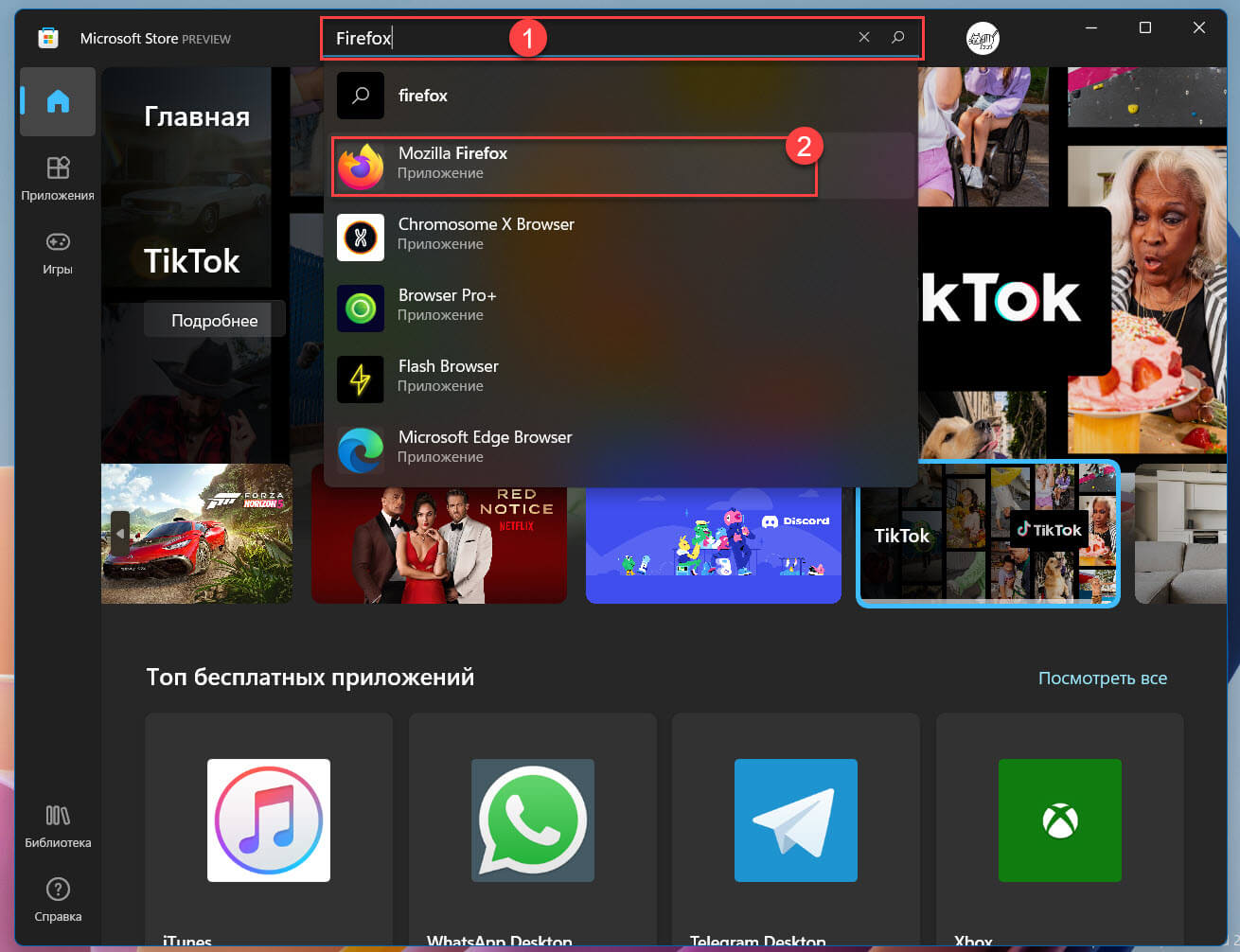Click the Chromosome X Browser app icon
Image resolution: width=1240 pixels, height=952 pixels.
click(x=361, y=238)
